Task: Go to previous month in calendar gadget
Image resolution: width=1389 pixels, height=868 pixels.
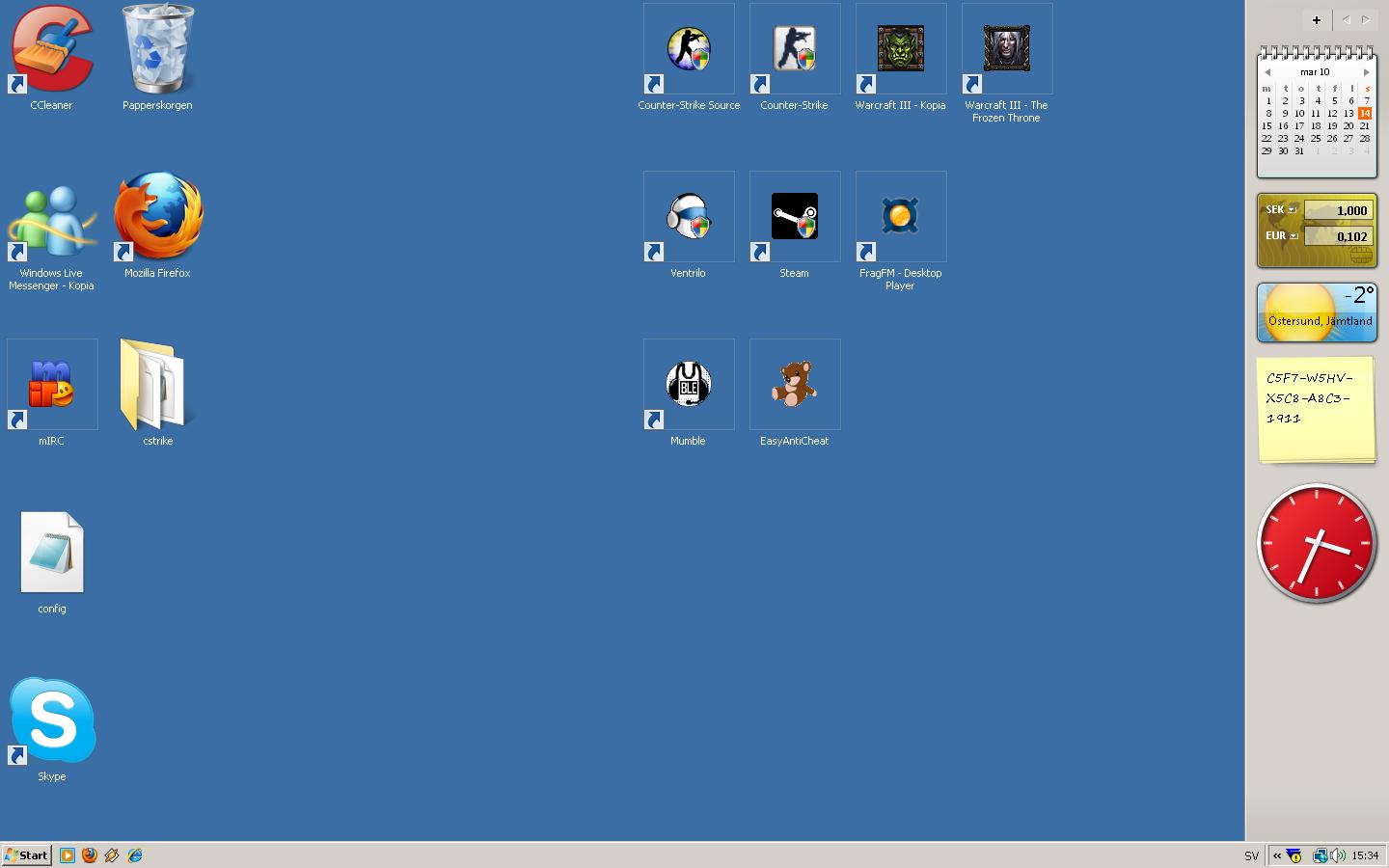Action: tap(1267, 72)
